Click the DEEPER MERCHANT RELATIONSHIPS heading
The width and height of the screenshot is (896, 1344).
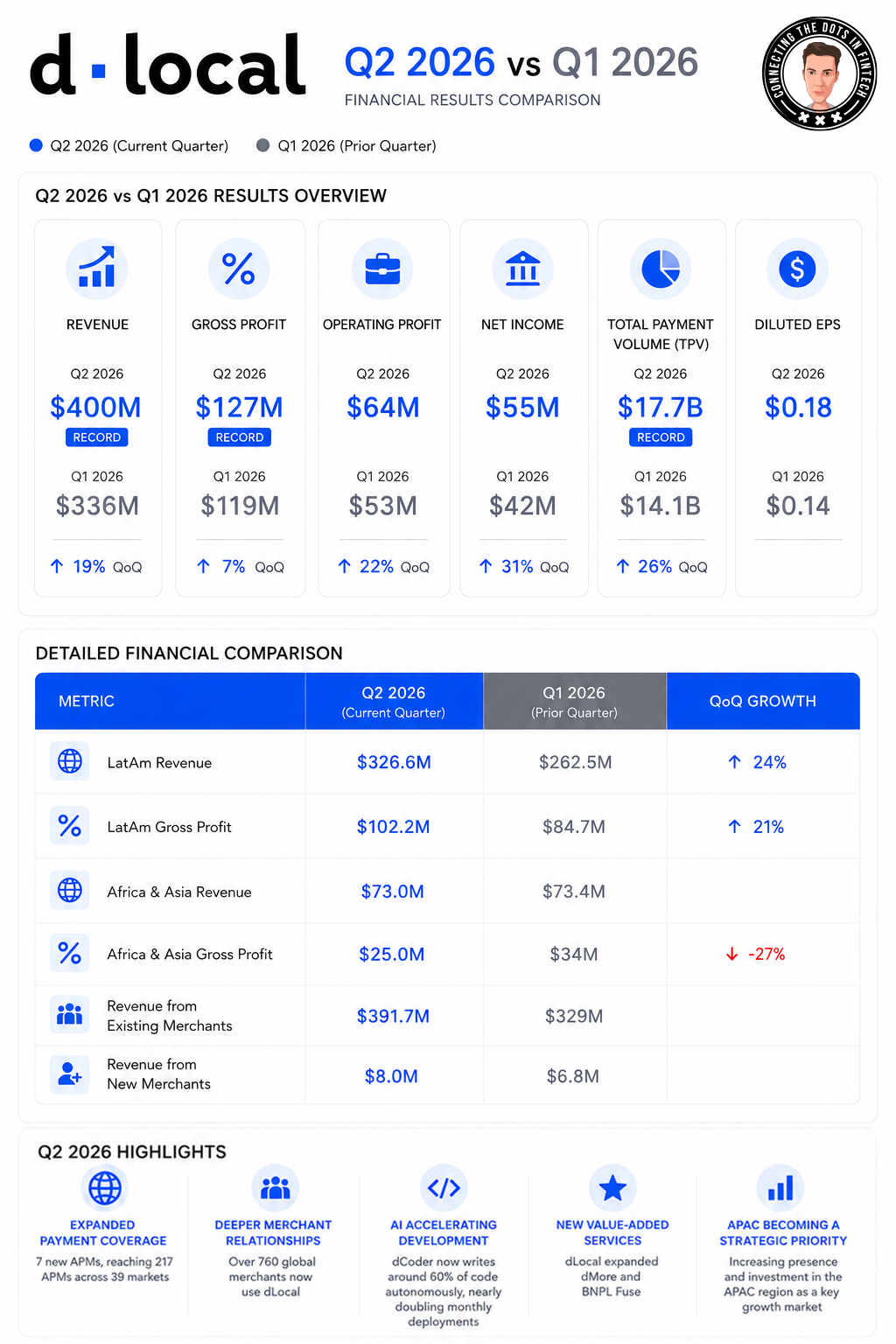tap(273, 1233)
